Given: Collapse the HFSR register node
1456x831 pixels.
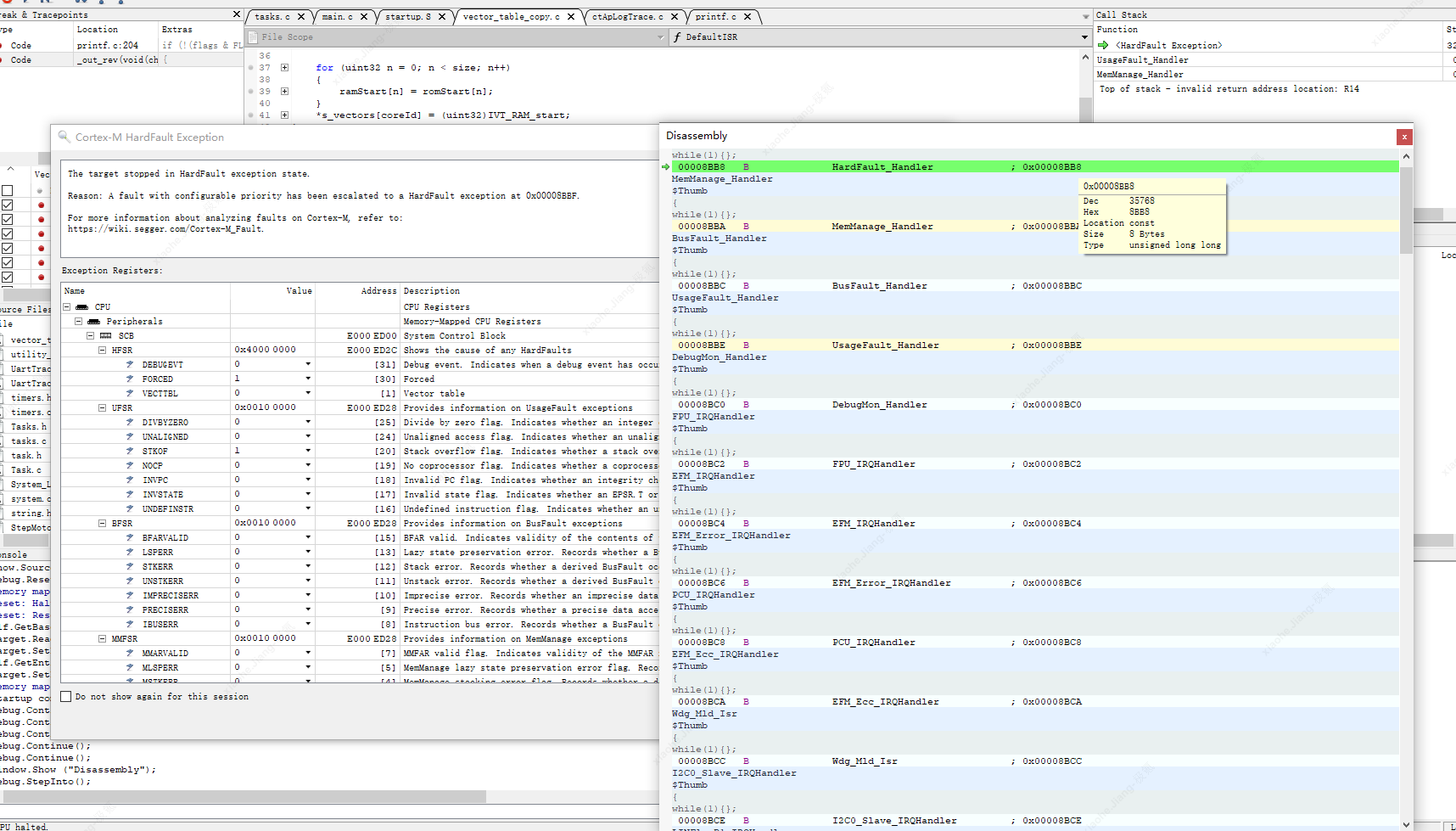Looking at the screenshot, I should [x=103, y=350].
